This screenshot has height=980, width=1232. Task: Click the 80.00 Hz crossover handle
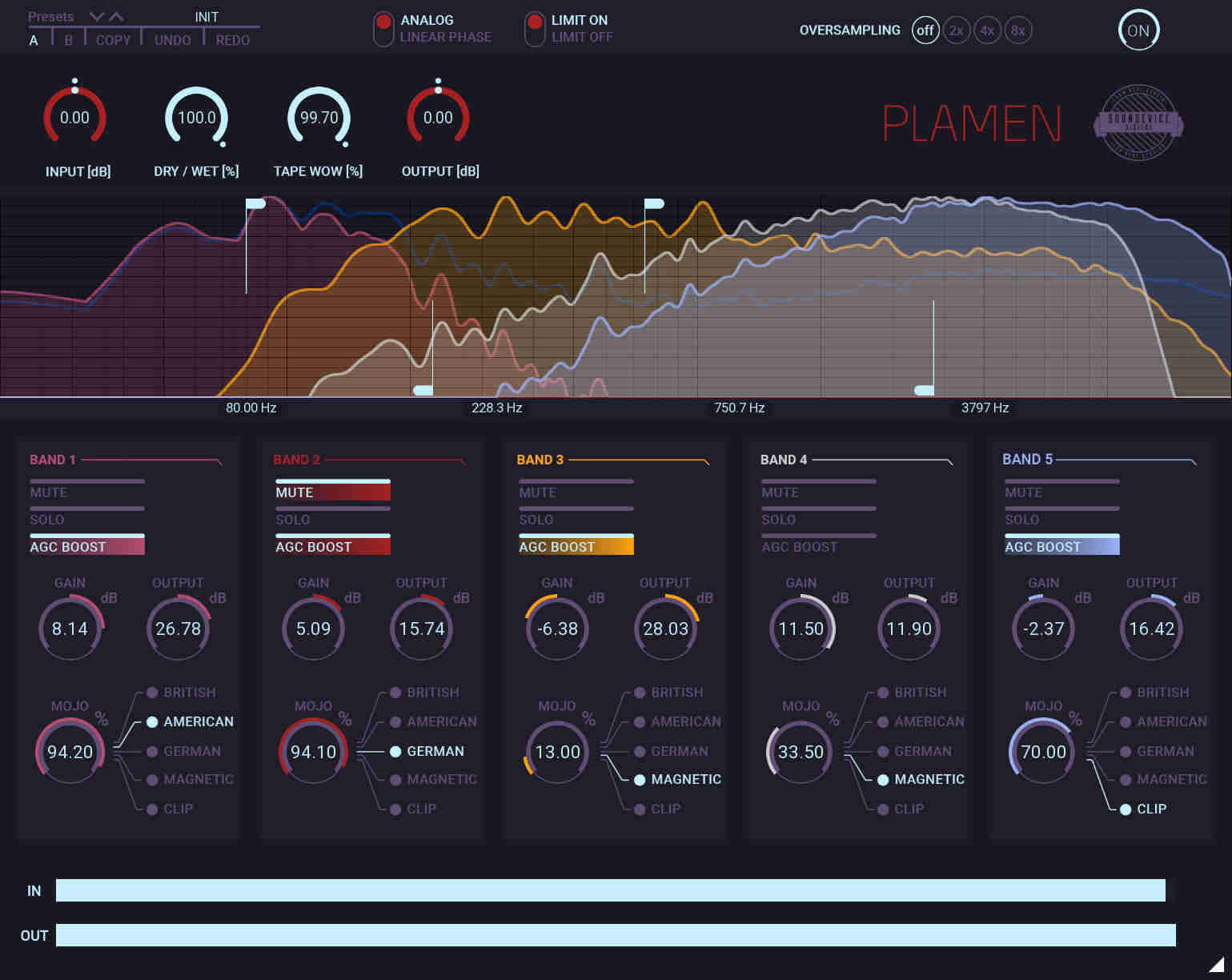click(x=255, y=204)
